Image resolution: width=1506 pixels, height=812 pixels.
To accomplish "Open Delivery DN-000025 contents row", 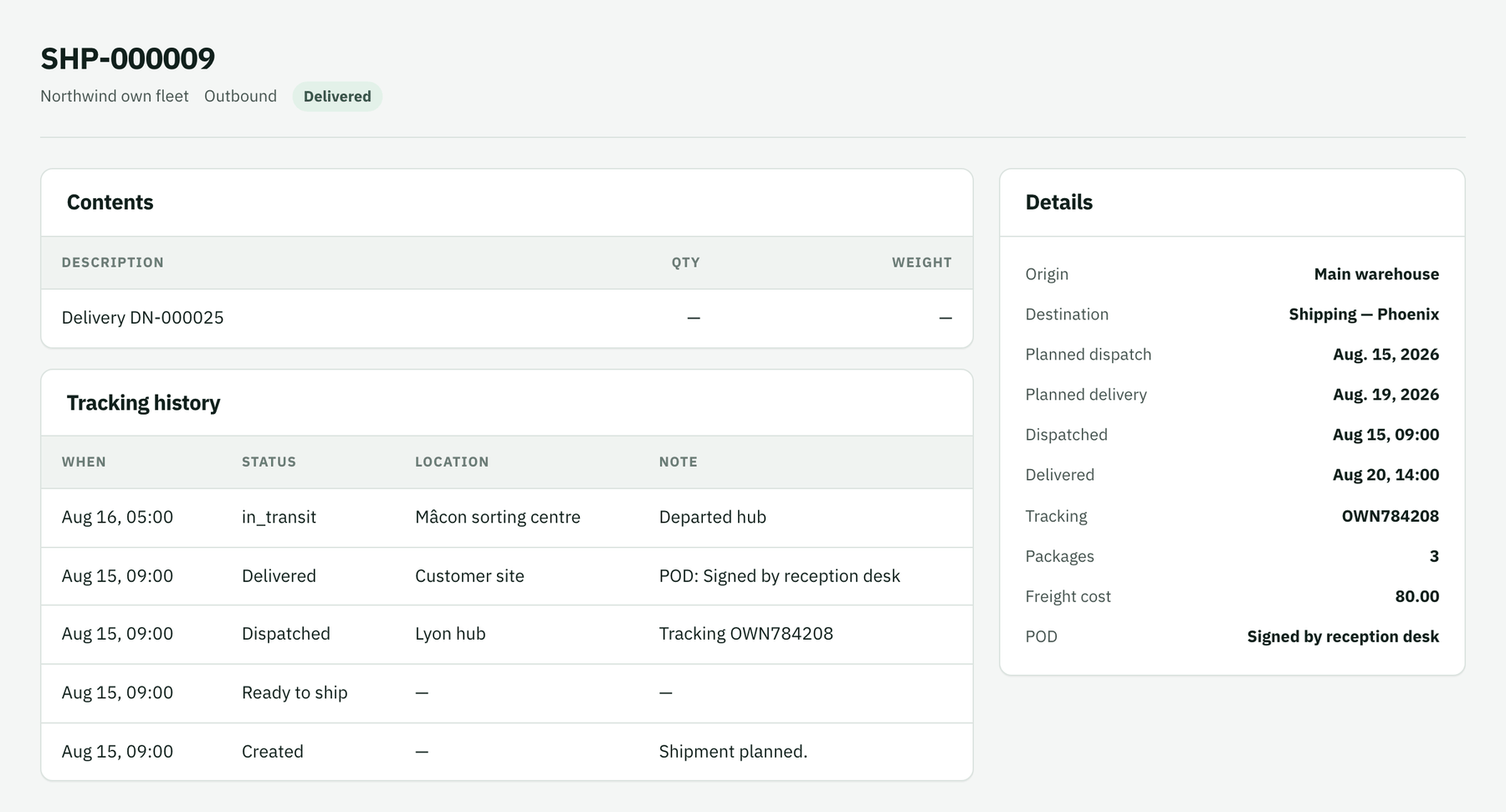I will (507, 318).
